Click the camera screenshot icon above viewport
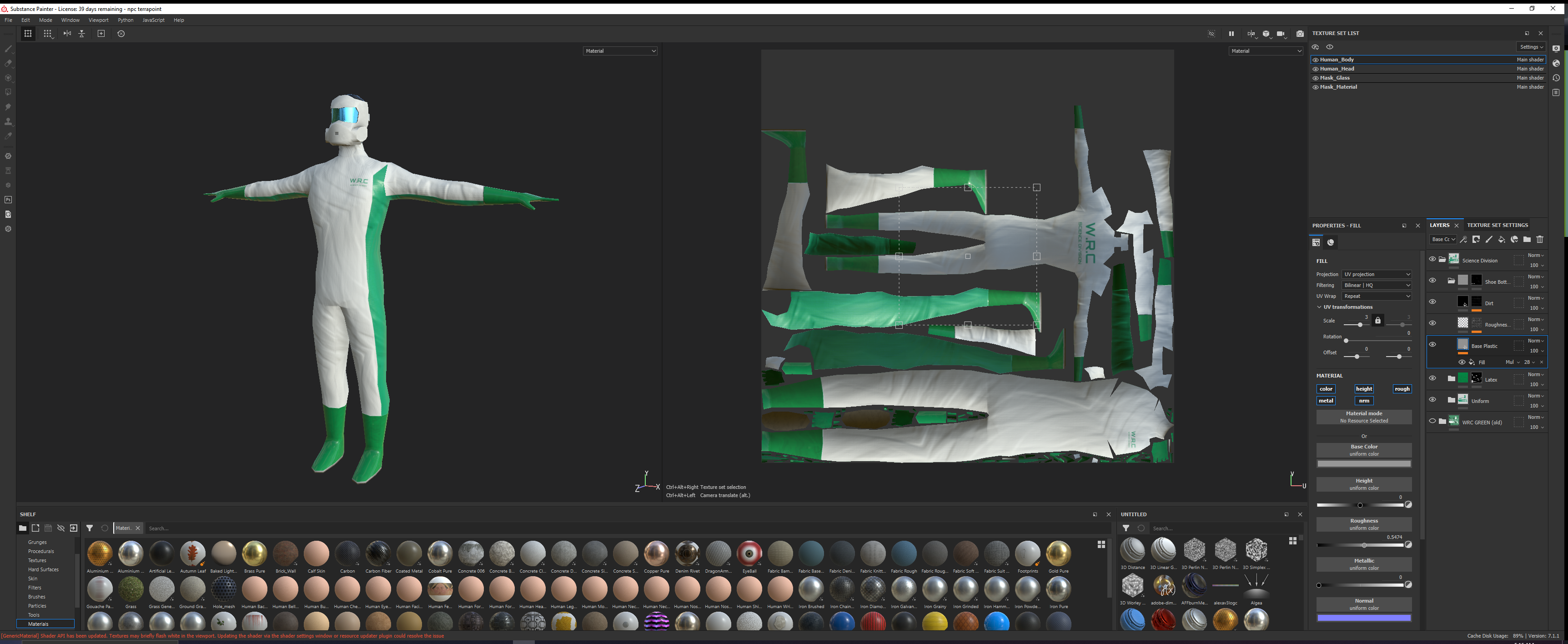The image size is (1568, 644). coord(1300,34)
